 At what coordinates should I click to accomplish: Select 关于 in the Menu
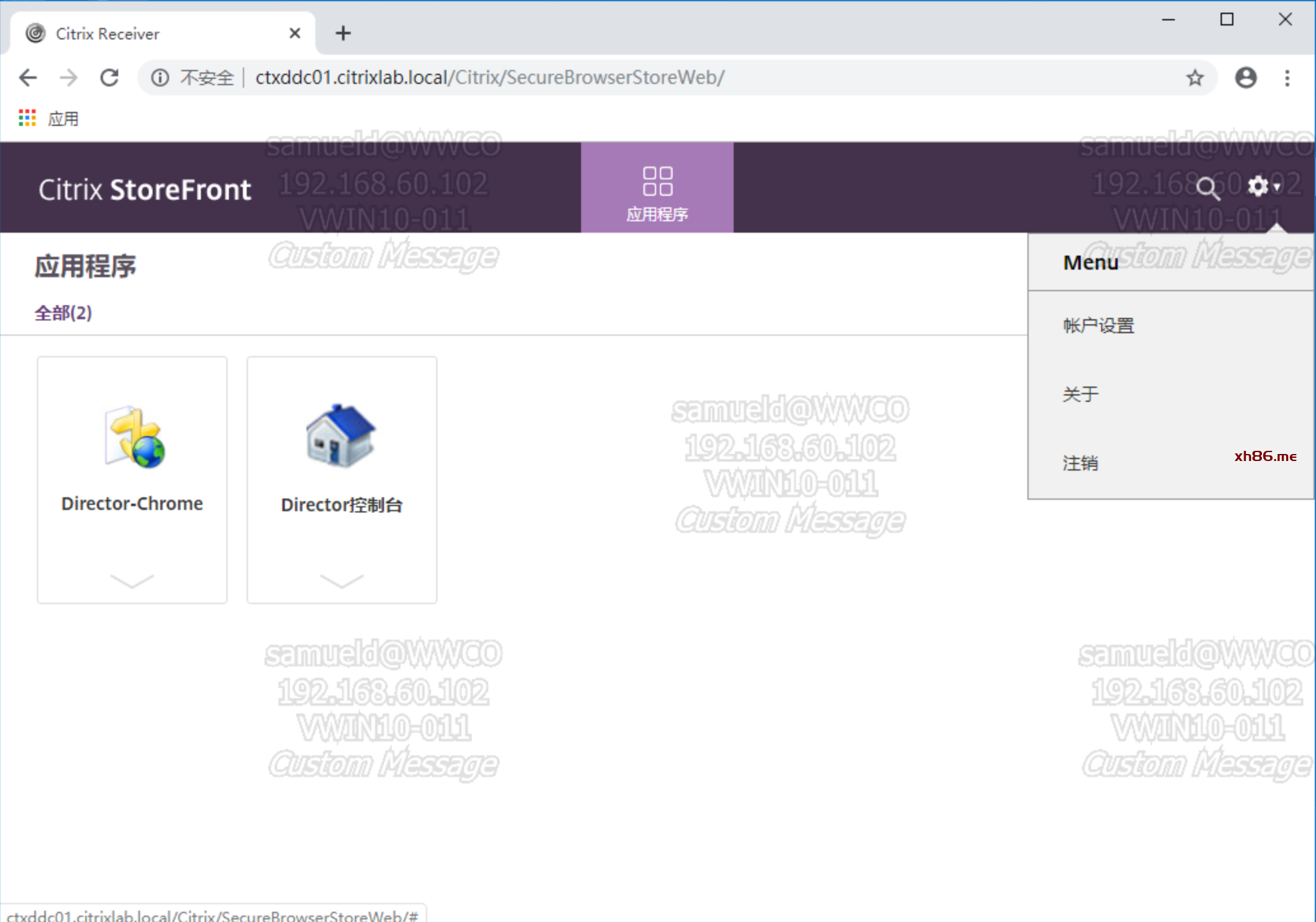[1080, 394]
